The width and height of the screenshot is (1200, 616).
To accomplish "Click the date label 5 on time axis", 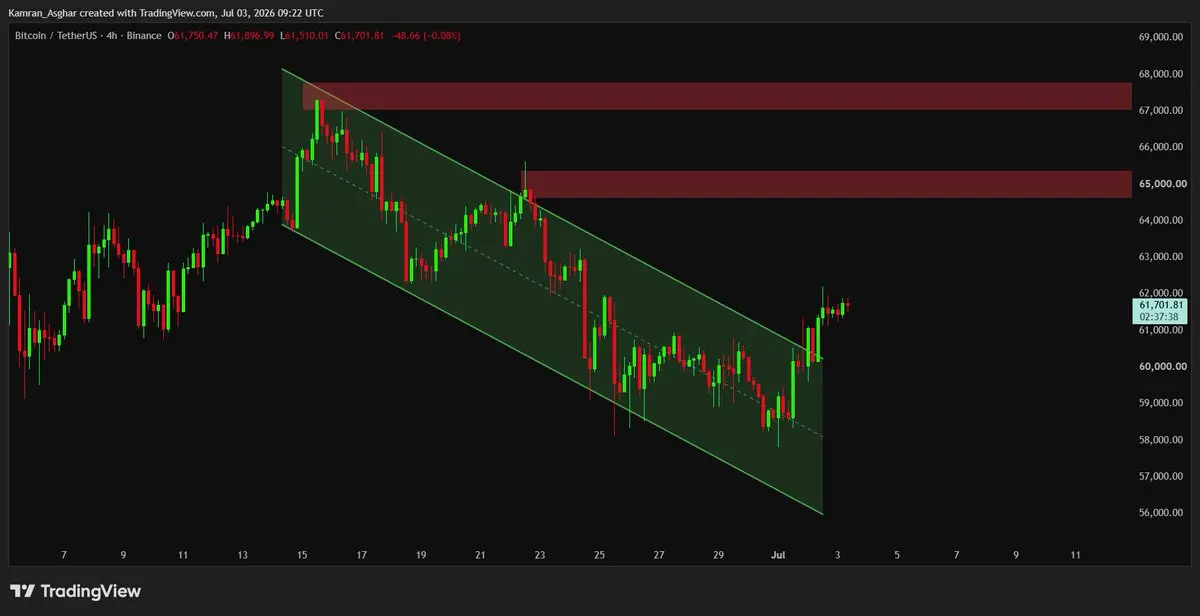I will click(897, 554).
